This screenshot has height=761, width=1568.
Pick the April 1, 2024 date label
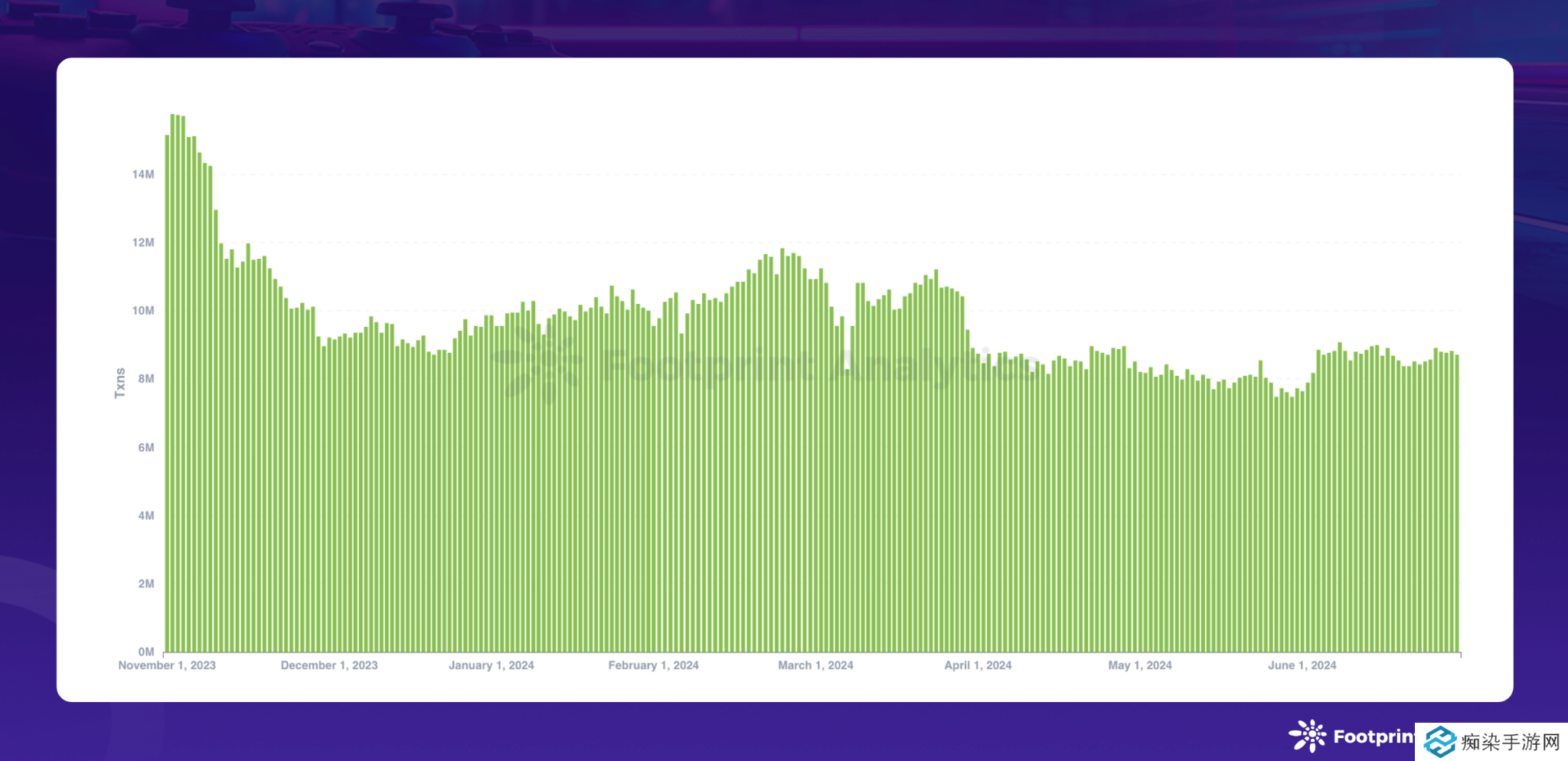[978, 665]
